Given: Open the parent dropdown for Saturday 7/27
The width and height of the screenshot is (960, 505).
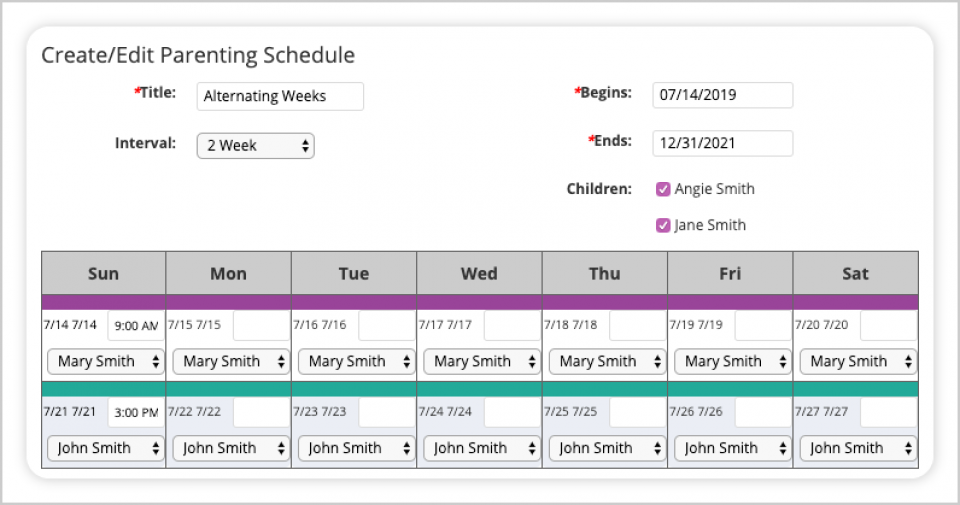Looking at the screenshot, I should click(858, 448).
